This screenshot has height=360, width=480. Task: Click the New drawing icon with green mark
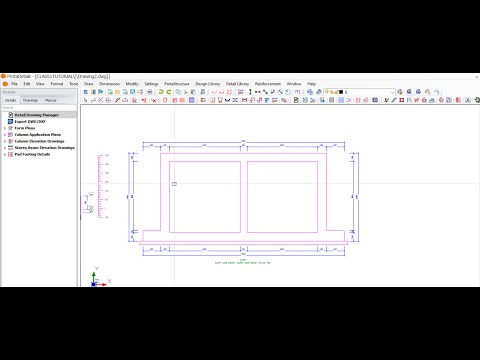click(110, 92)
